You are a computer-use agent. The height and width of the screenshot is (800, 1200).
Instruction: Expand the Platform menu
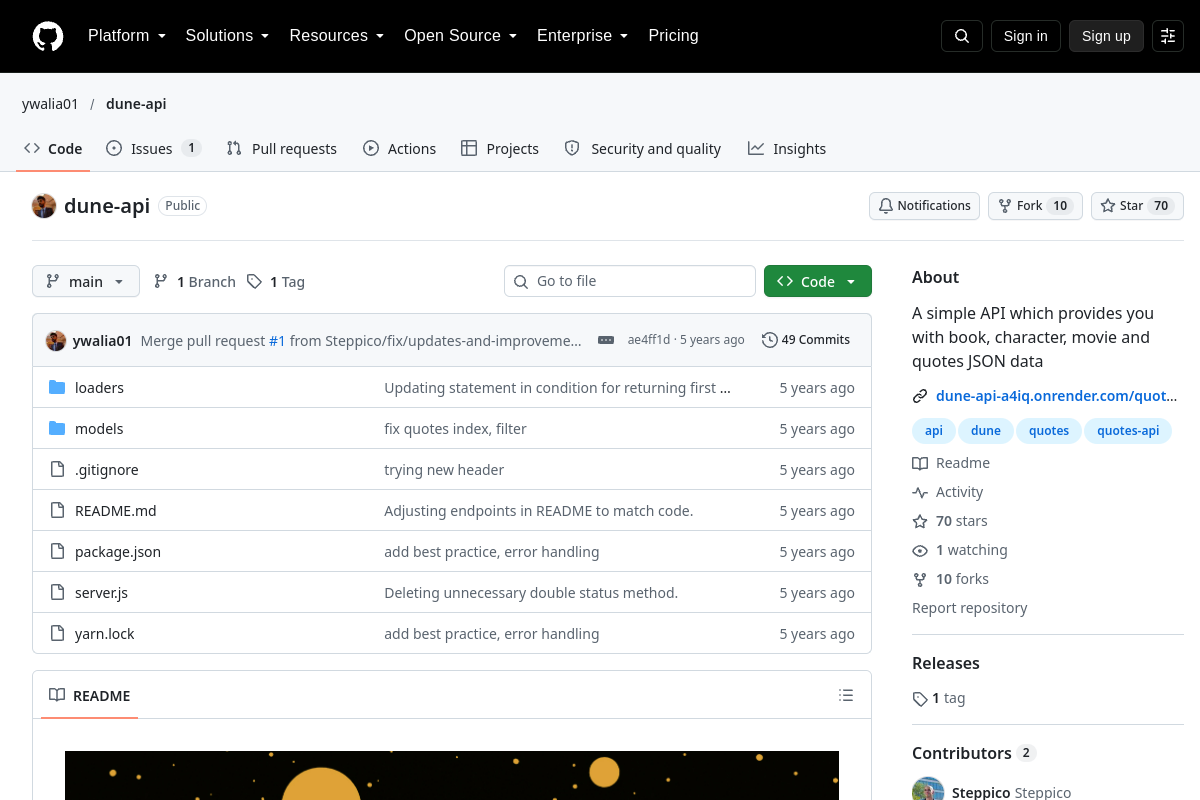point(126,36)
